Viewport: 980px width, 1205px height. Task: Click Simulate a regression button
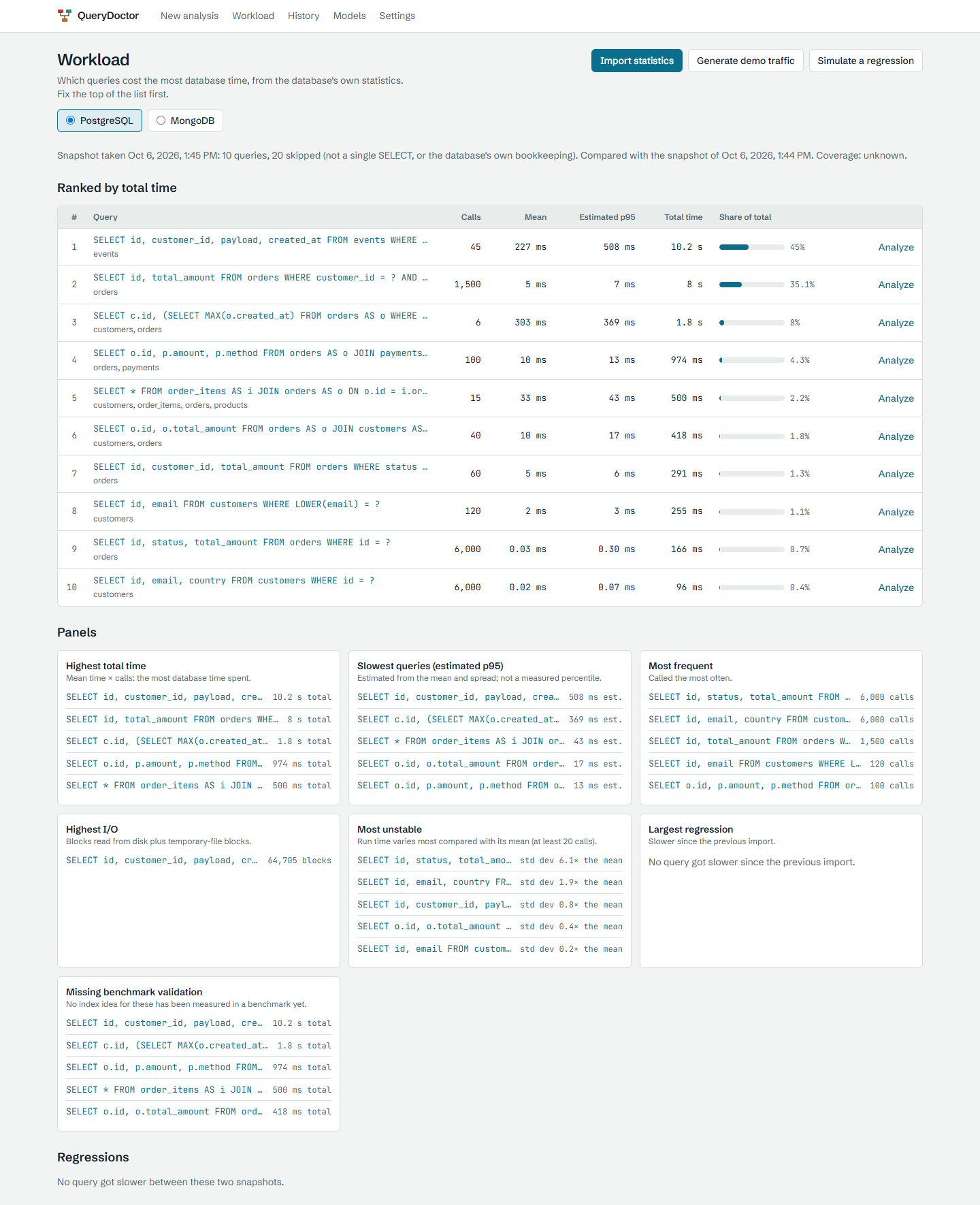866,61
